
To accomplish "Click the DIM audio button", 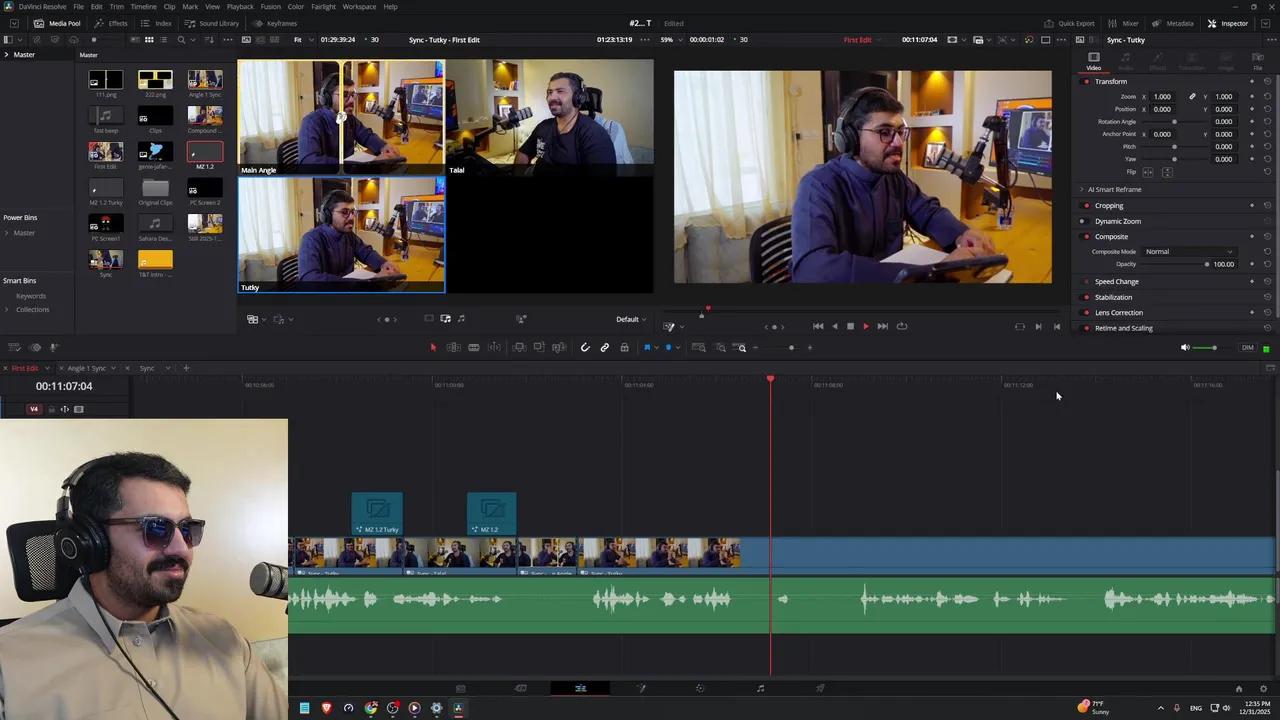I will pos(1247,348).
